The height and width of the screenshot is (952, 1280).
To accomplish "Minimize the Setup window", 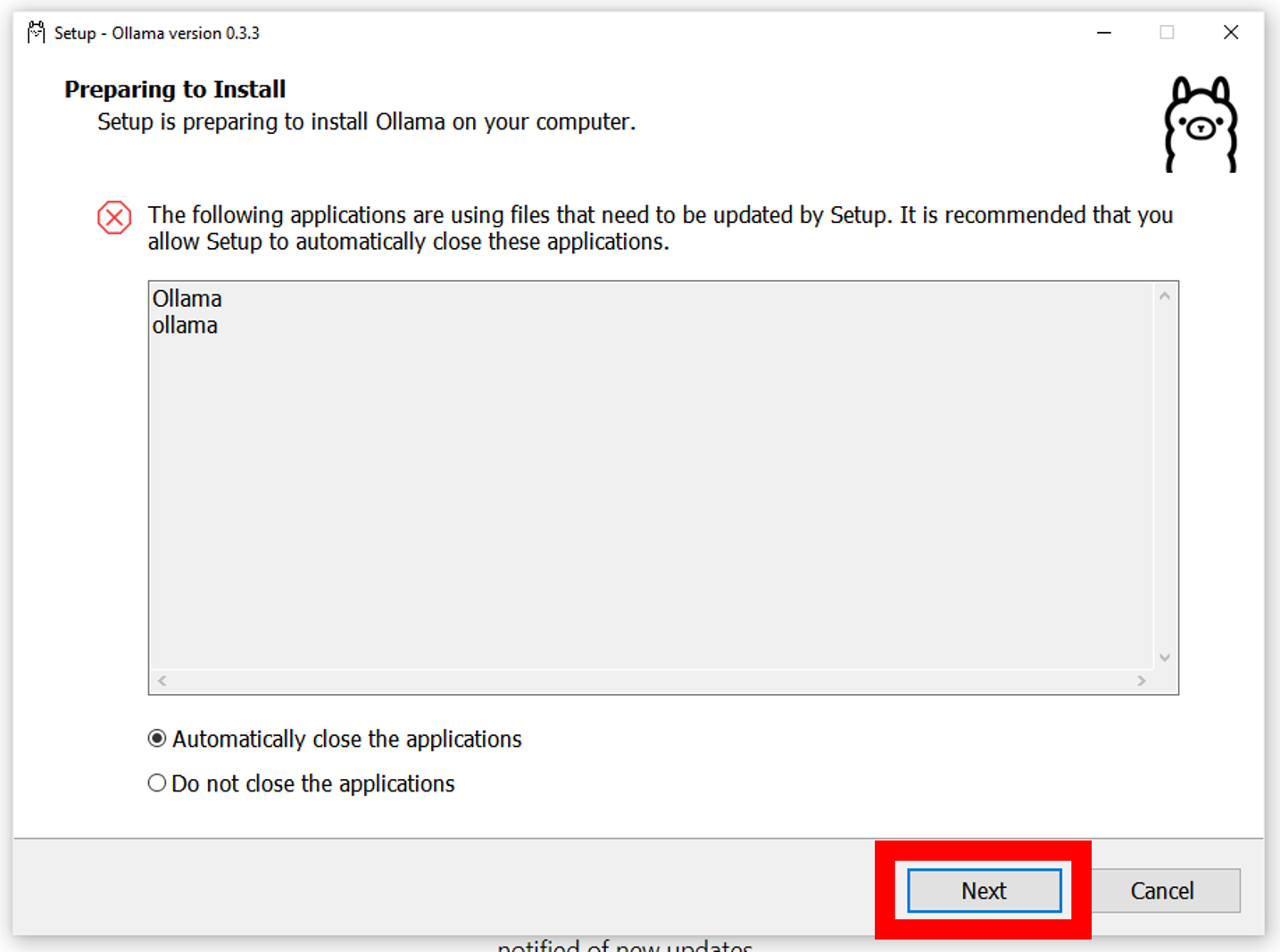I will pyautogui.click(x=1104, y=33).
